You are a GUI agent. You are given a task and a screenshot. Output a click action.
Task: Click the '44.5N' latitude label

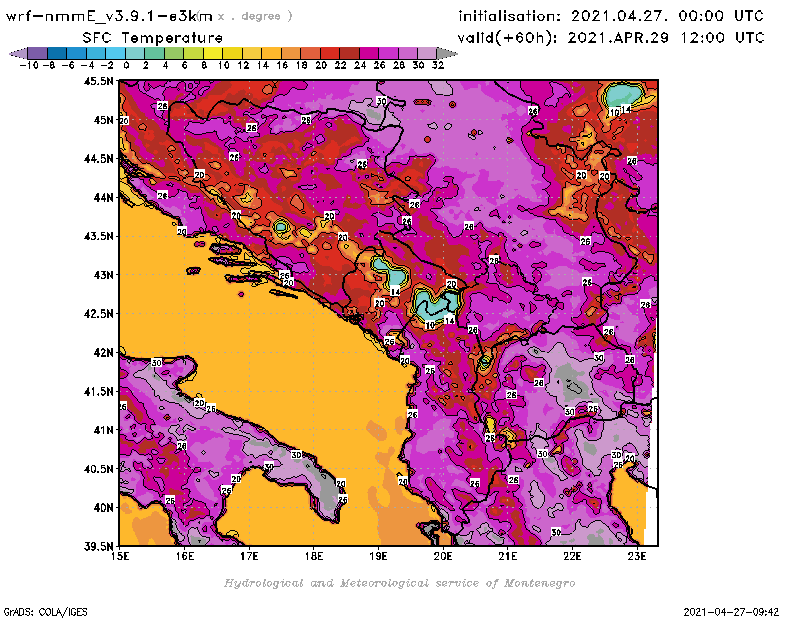pyautogui.click(x=98, y=158)
